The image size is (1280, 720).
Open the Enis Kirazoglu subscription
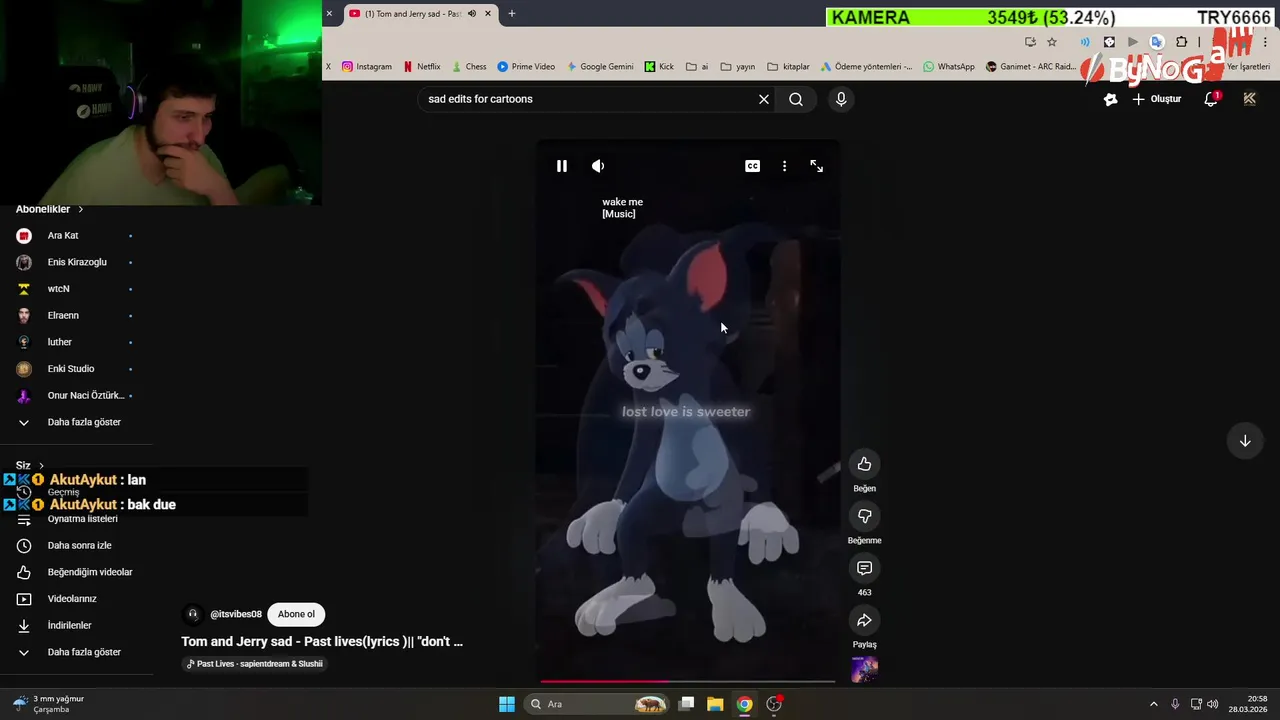pos(76,262)
